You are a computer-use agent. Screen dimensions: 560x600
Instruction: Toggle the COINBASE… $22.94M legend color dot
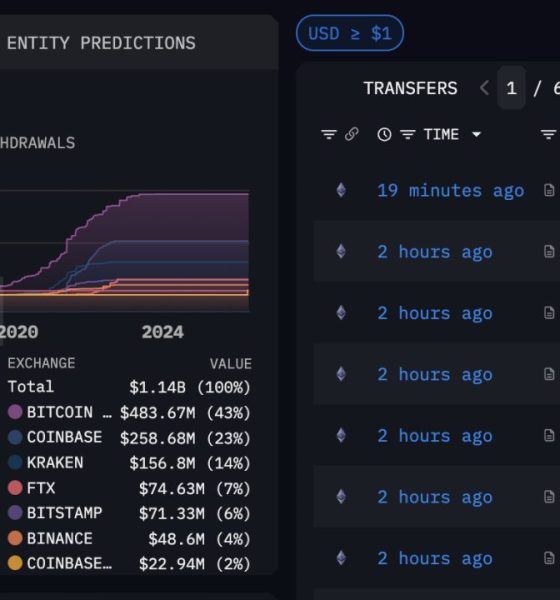click(x=15, y=563)
